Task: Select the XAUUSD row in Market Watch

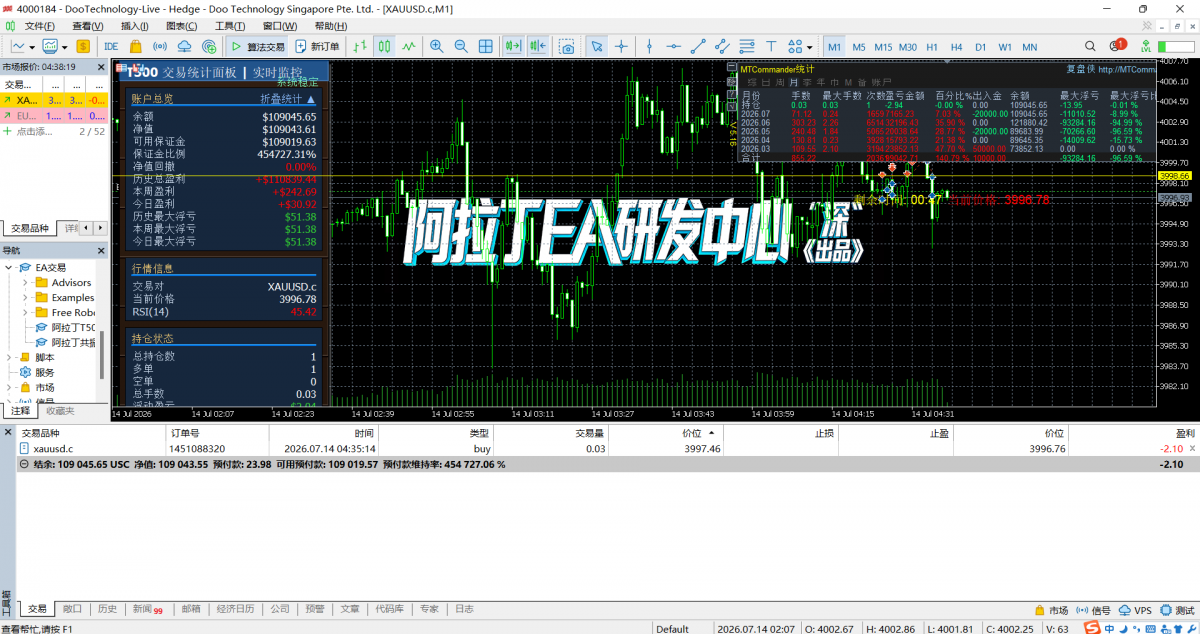Action: point(54,100)
